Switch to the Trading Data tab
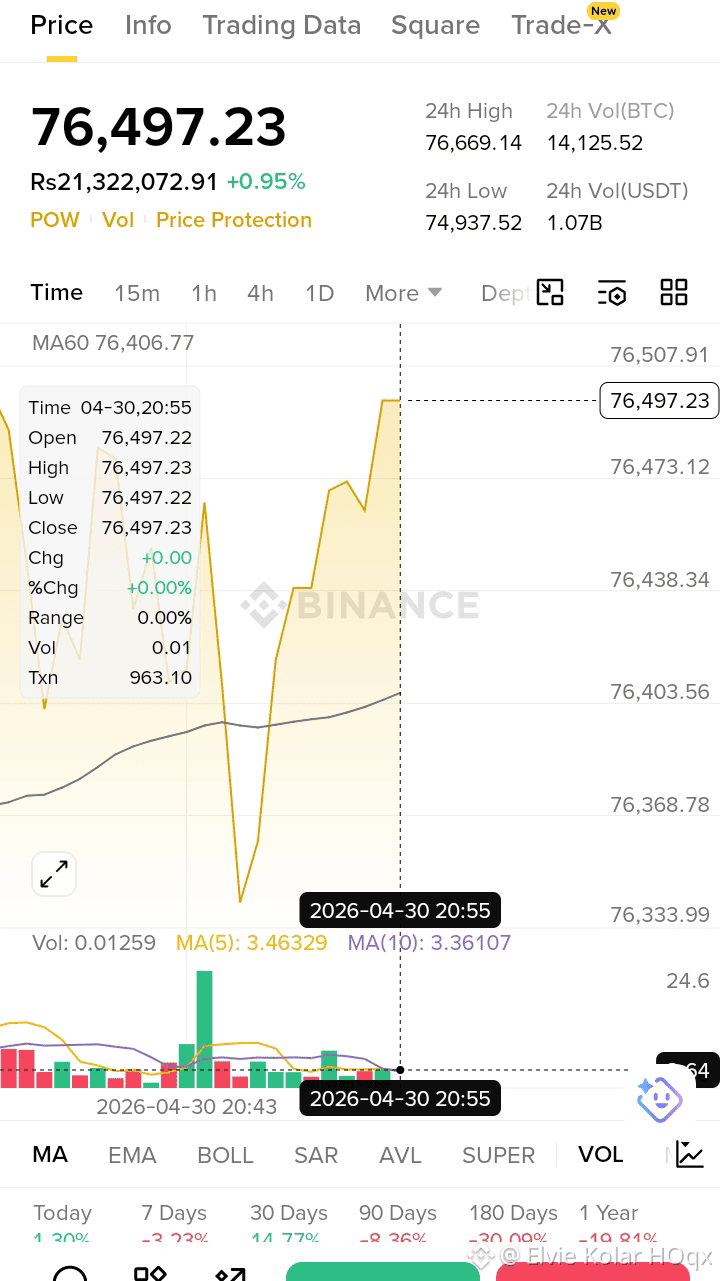 coord(282,25)
